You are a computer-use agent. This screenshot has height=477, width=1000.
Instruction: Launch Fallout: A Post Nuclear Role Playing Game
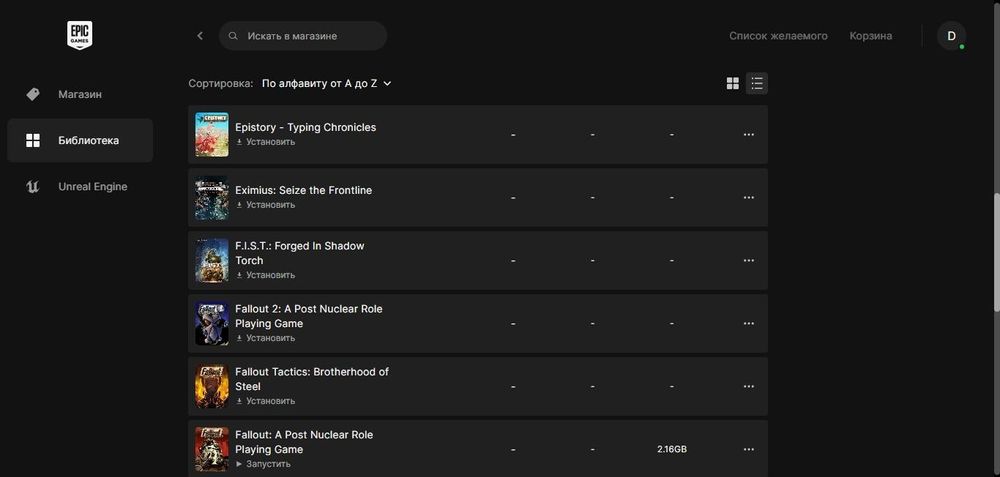click(x=267, y=464)
